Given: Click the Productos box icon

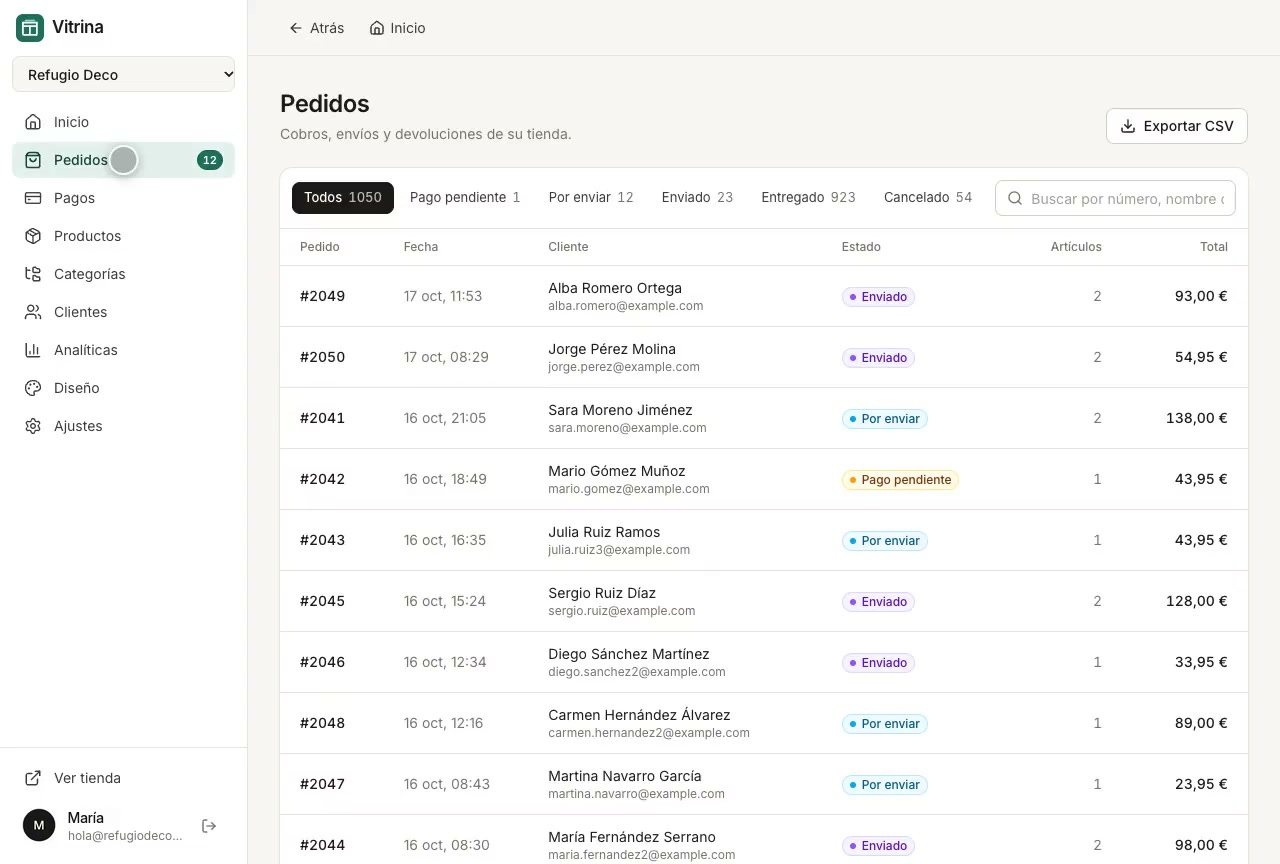Looking at the screenshot, I should pos(33,236).
